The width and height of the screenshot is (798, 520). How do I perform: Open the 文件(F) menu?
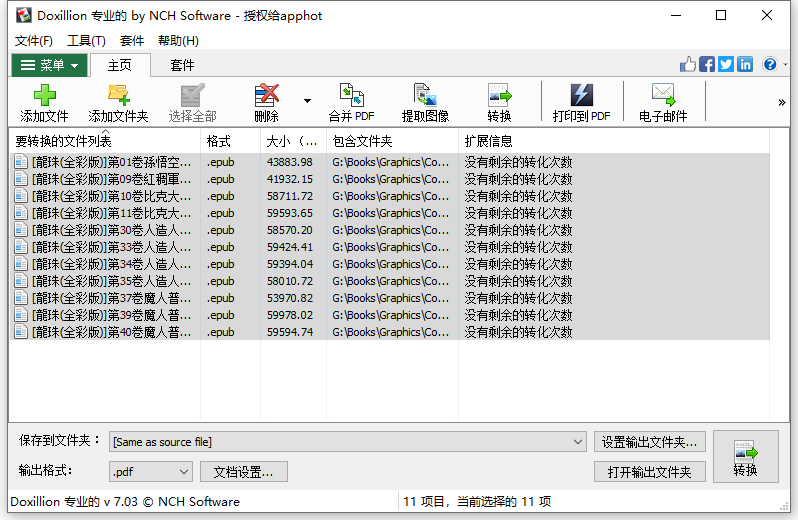34,41
